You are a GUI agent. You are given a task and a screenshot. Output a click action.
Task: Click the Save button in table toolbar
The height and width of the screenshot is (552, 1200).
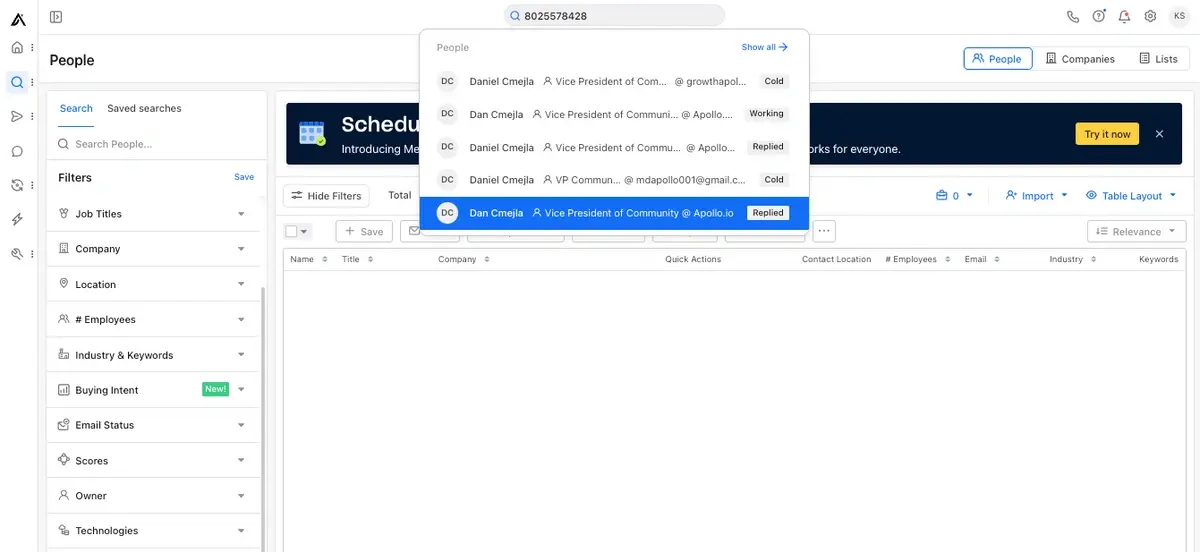click(364, 231)
